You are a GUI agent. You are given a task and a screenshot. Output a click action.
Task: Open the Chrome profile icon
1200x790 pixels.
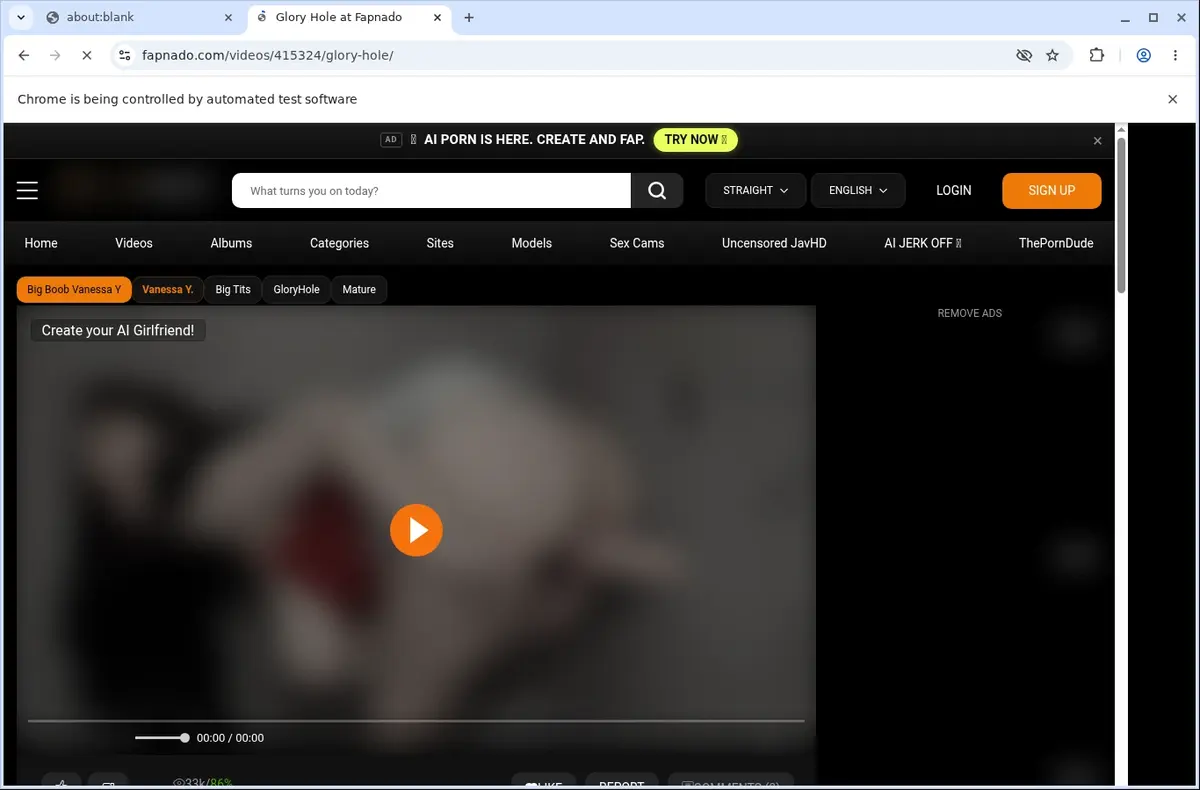(1143, 56)
